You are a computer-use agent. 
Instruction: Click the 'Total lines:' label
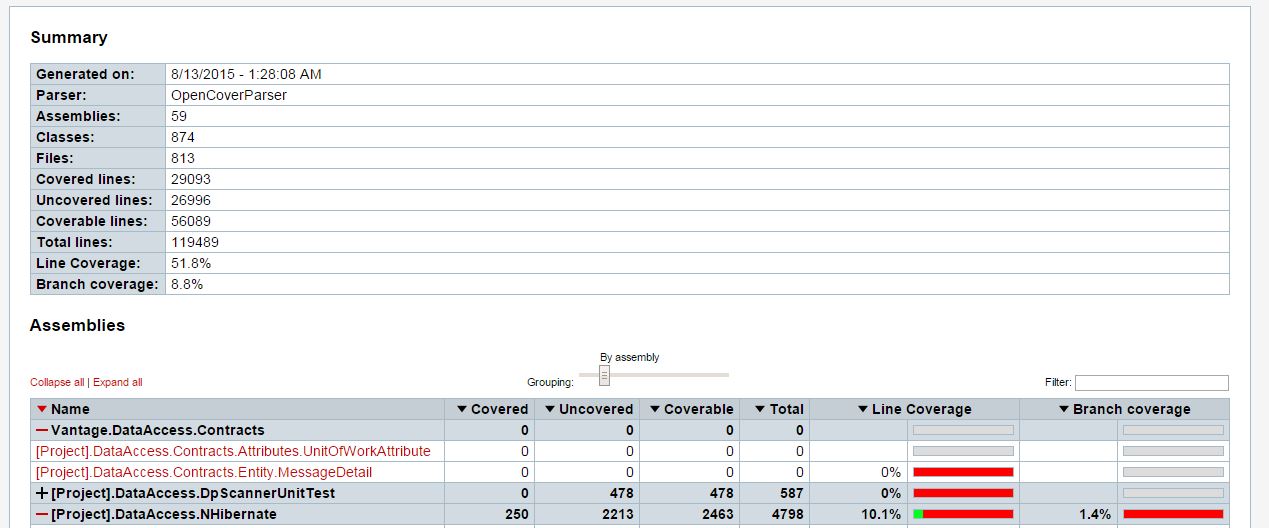point(74,242)
